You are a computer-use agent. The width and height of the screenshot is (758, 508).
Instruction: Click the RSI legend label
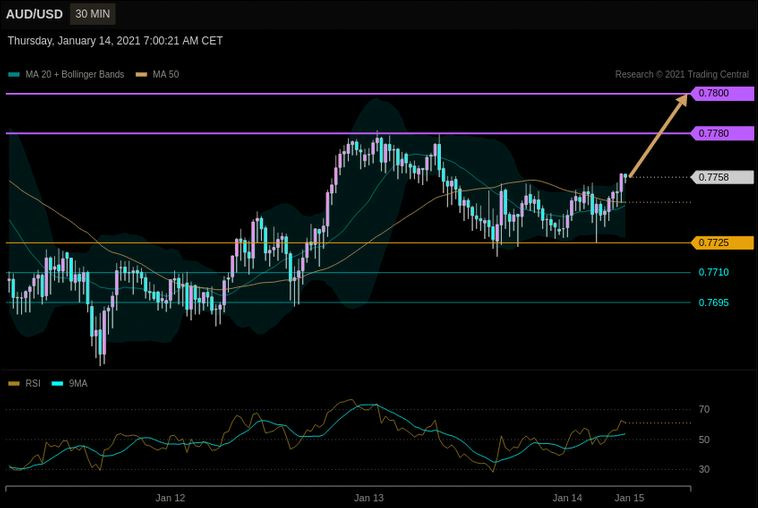[x=33, y=384]
